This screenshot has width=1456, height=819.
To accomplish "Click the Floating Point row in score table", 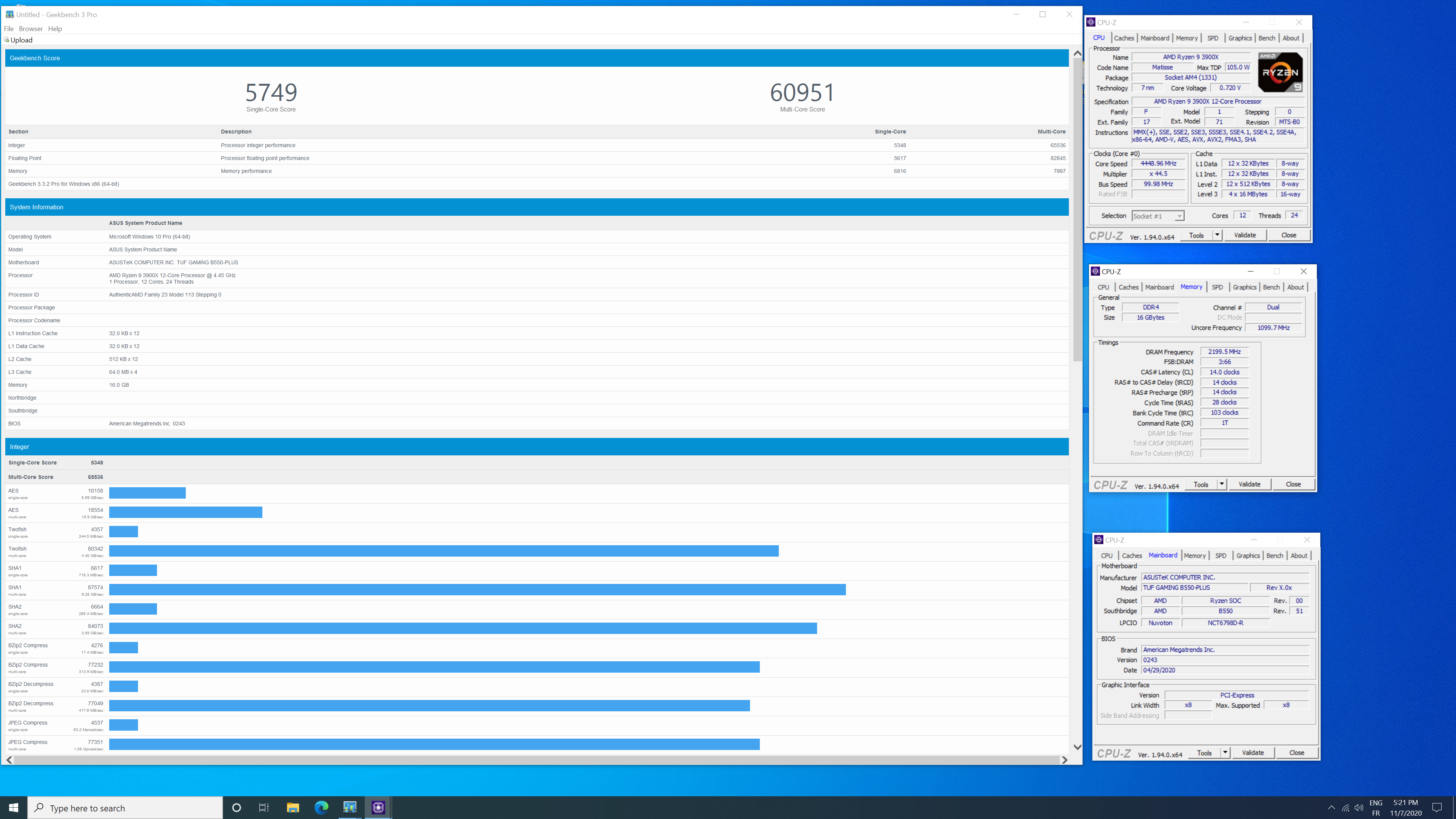I will [537, 158].
